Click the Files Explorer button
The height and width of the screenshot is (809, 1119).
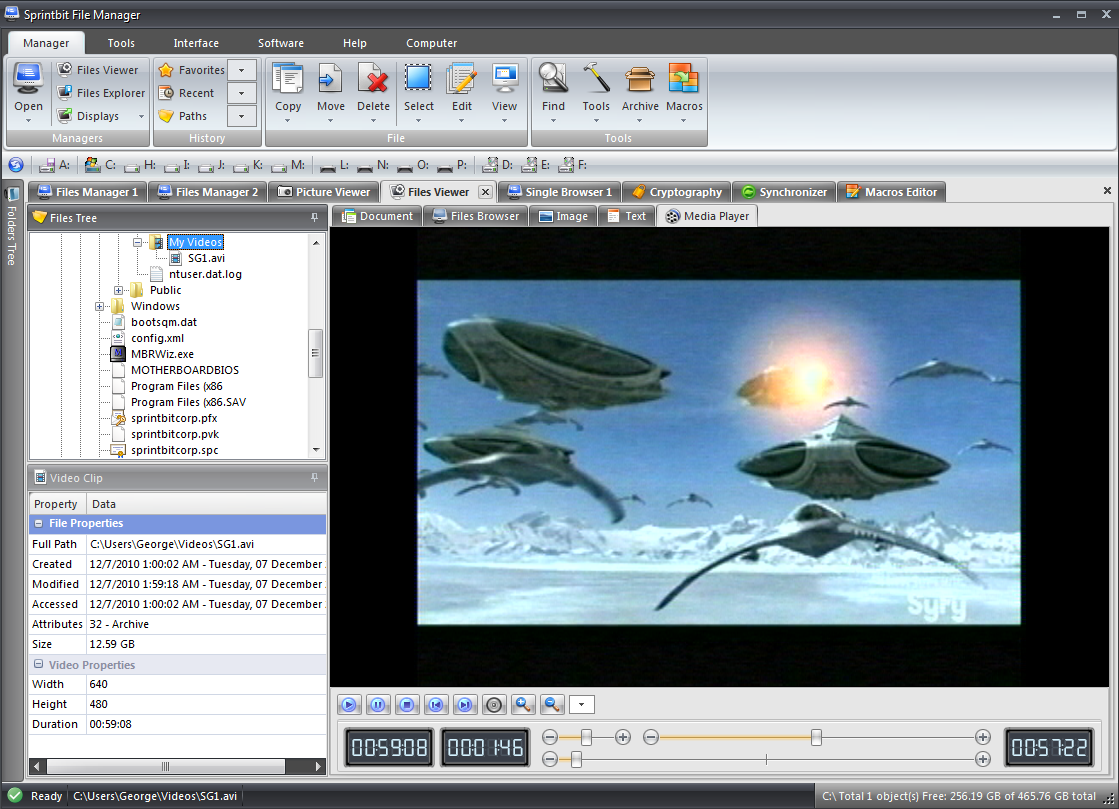click(101, 93)
